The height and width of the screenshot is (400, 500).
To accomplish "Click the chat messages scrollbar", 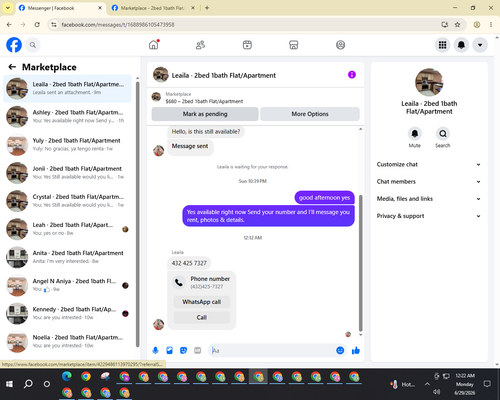I will [360, 263].
